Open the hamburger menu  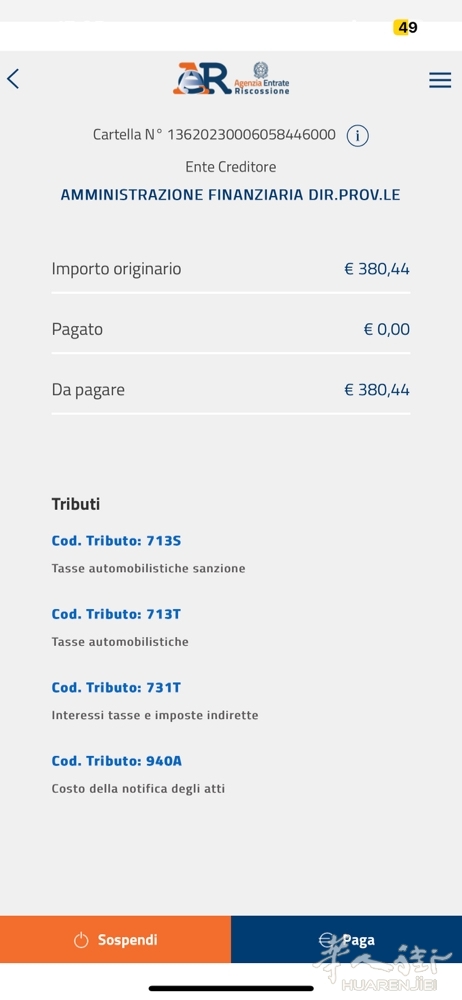tap(440, 80)
